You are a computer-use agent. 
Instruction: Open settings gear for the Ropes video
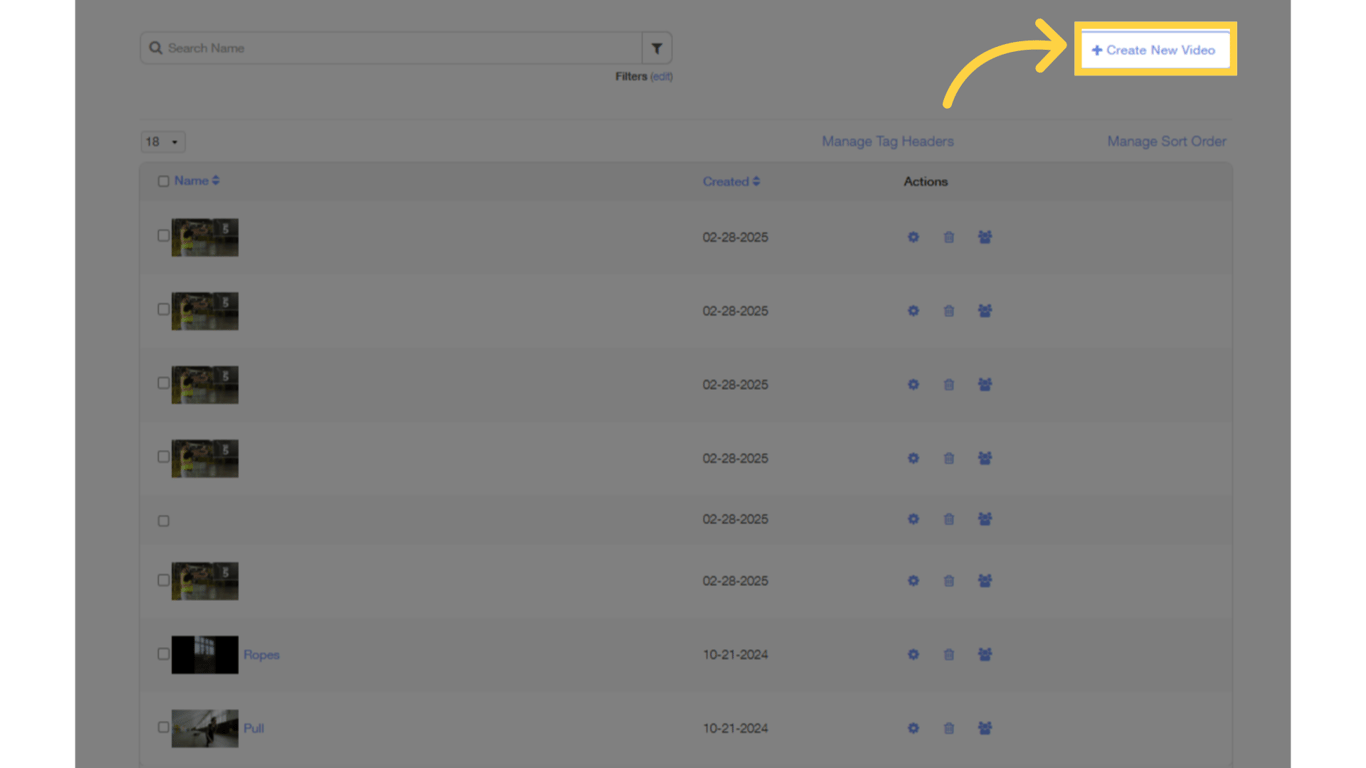pos(913,655)
